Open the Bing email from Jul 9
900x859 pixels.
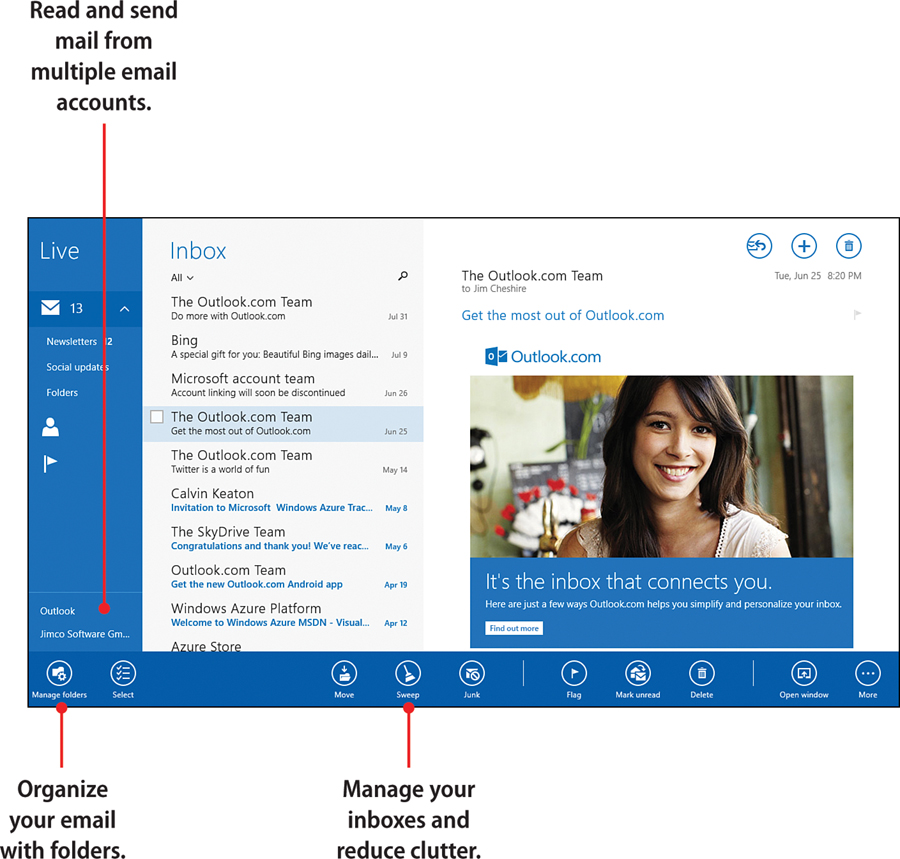pos(283,347)
